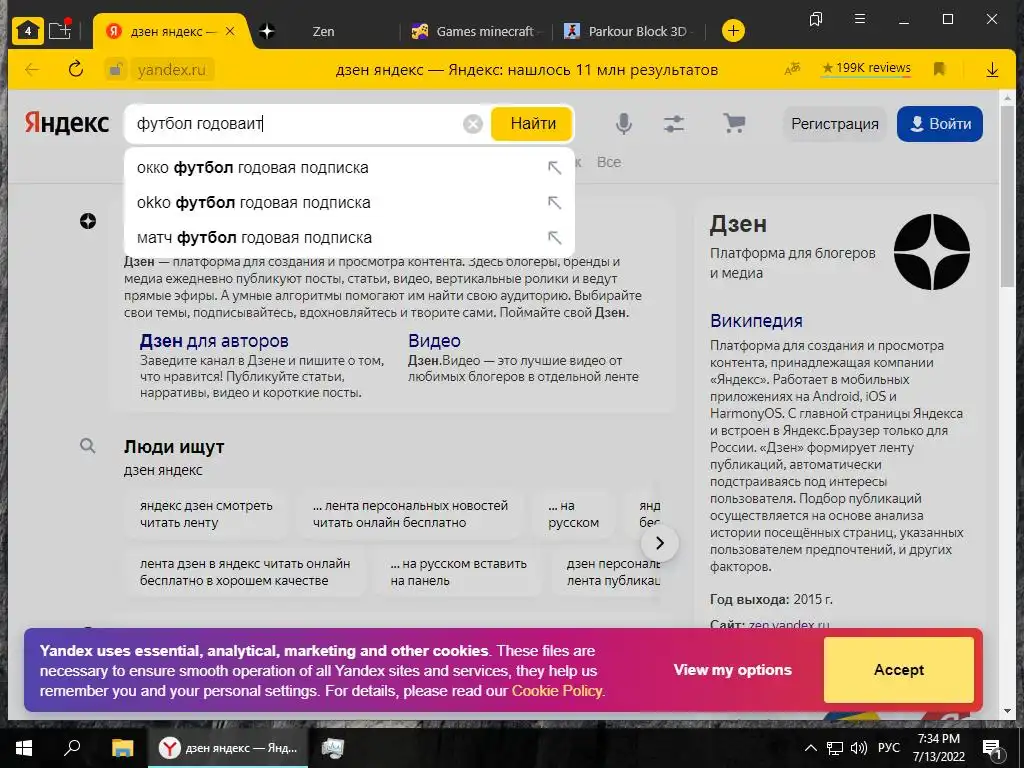Click View my options for cookies
Viewport: 1024px width, 768px height.
(x=733, y=669)
